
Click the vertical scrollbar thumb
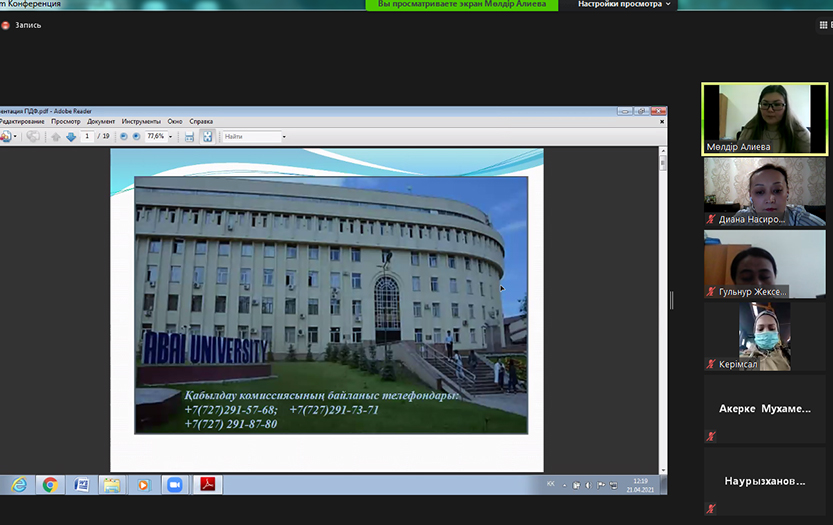662,163
